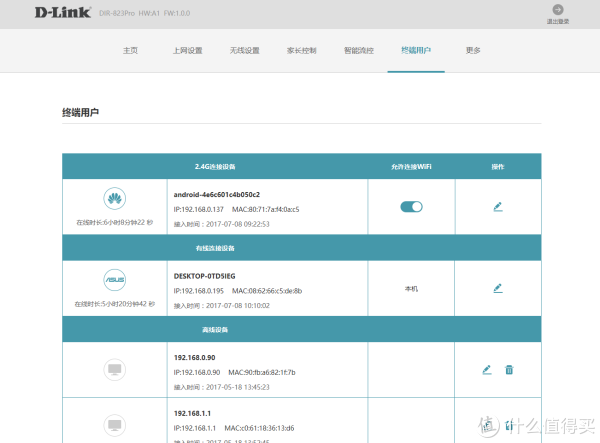600x443 pixels.
Task: Click the monitor icon for 192.168.0.90
Action: (114, 370)
